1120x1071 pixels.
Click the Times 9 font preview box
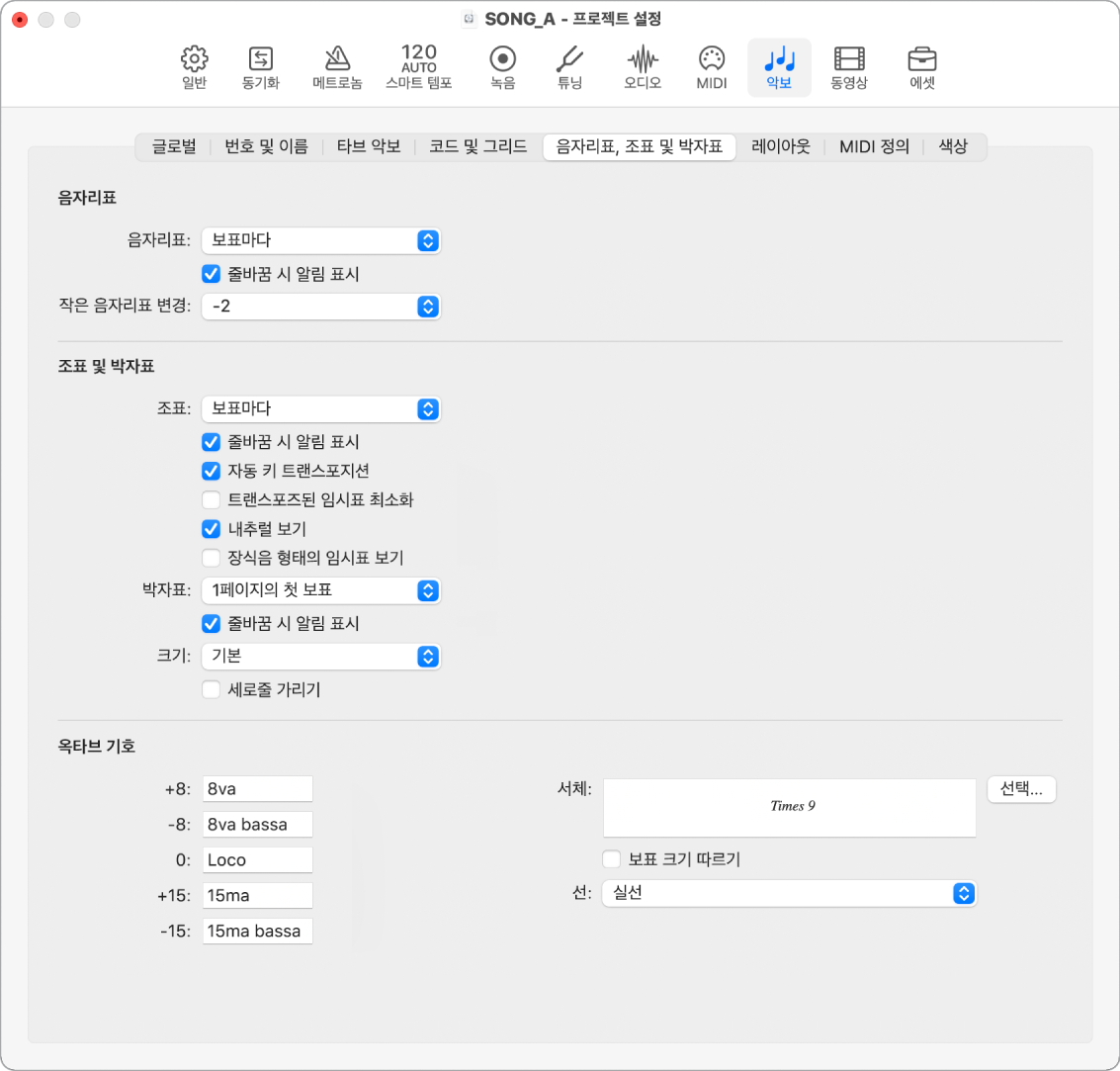789,807
